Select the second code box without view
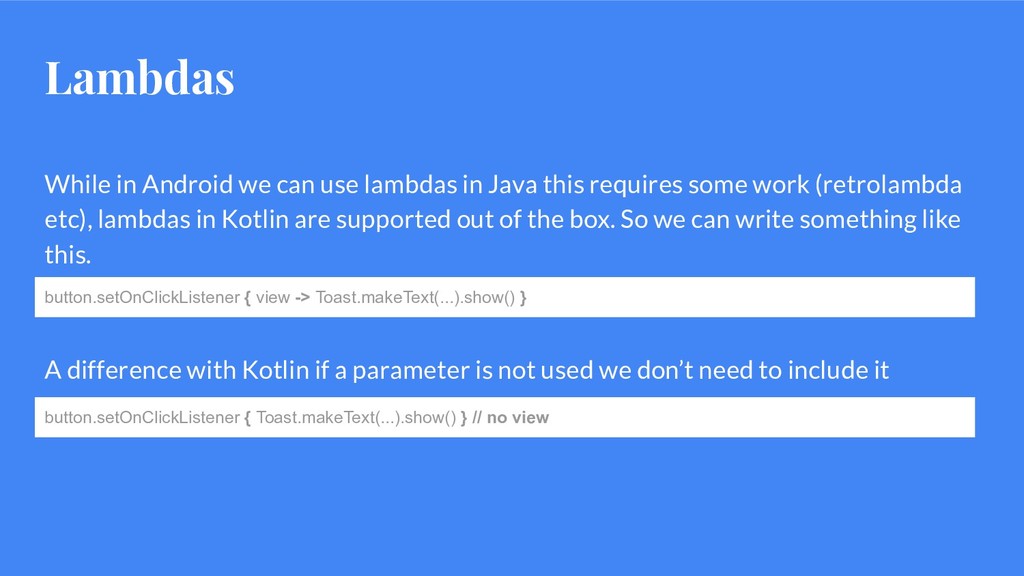The image size is (1024, 576). tap(505, 417)
